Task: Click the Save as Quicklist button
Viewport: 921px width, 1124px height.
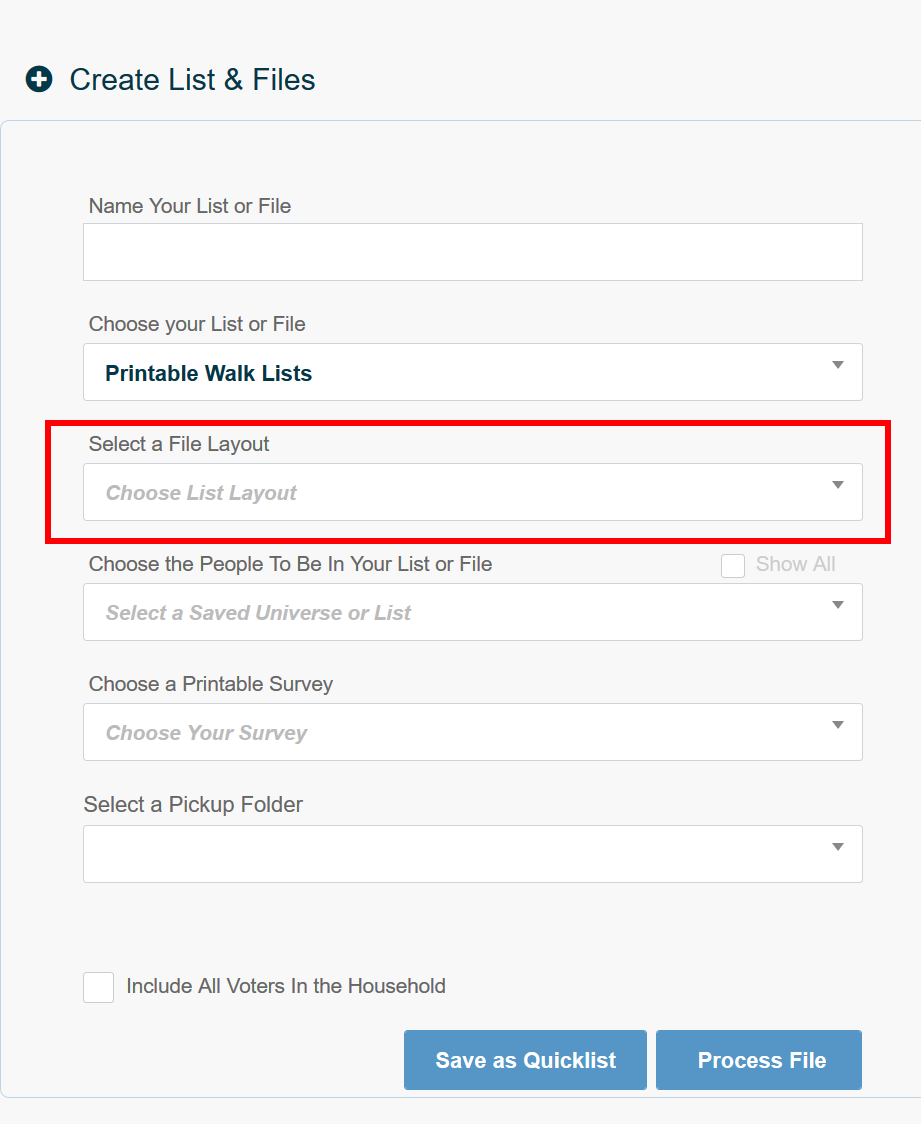Action: [x=525, y=1060]
